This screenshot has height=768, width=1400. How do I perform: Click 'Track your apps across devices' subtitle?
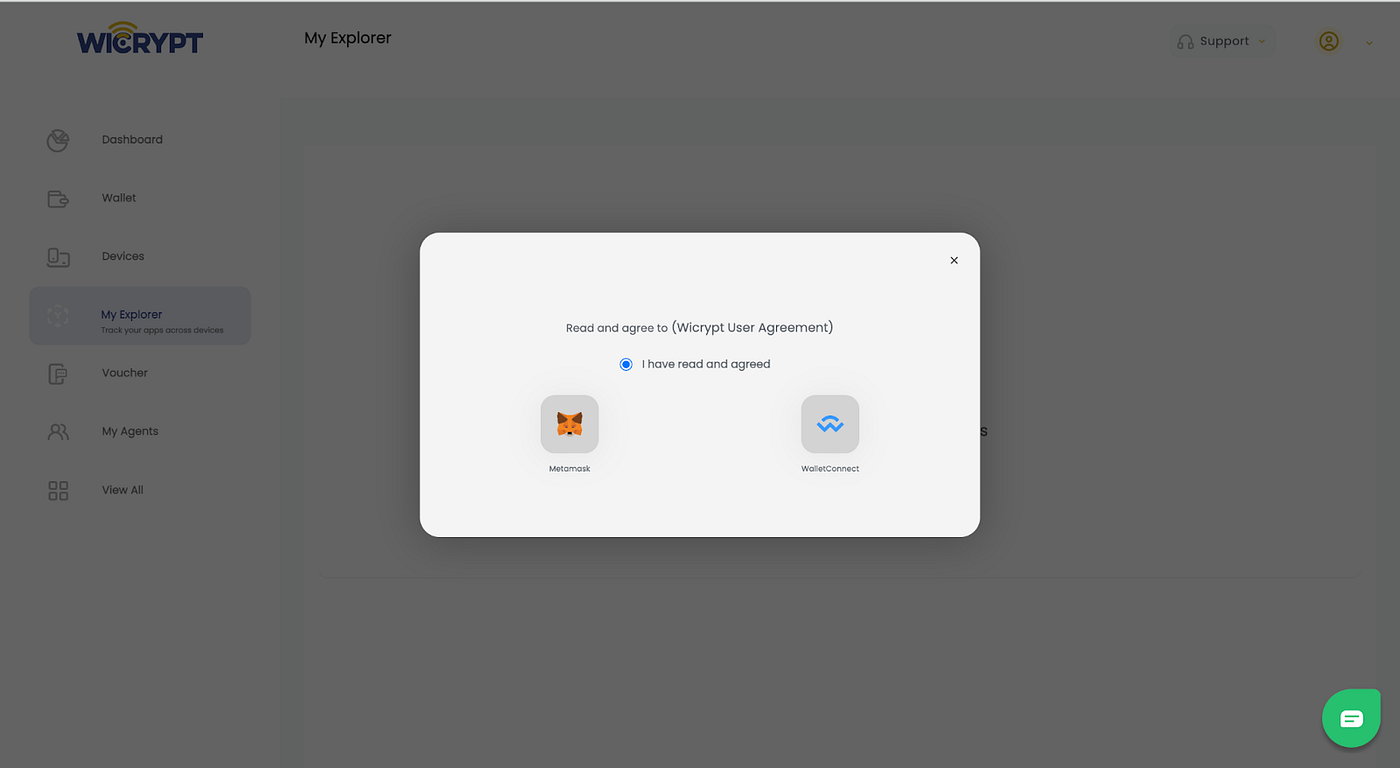coord(162,330)
